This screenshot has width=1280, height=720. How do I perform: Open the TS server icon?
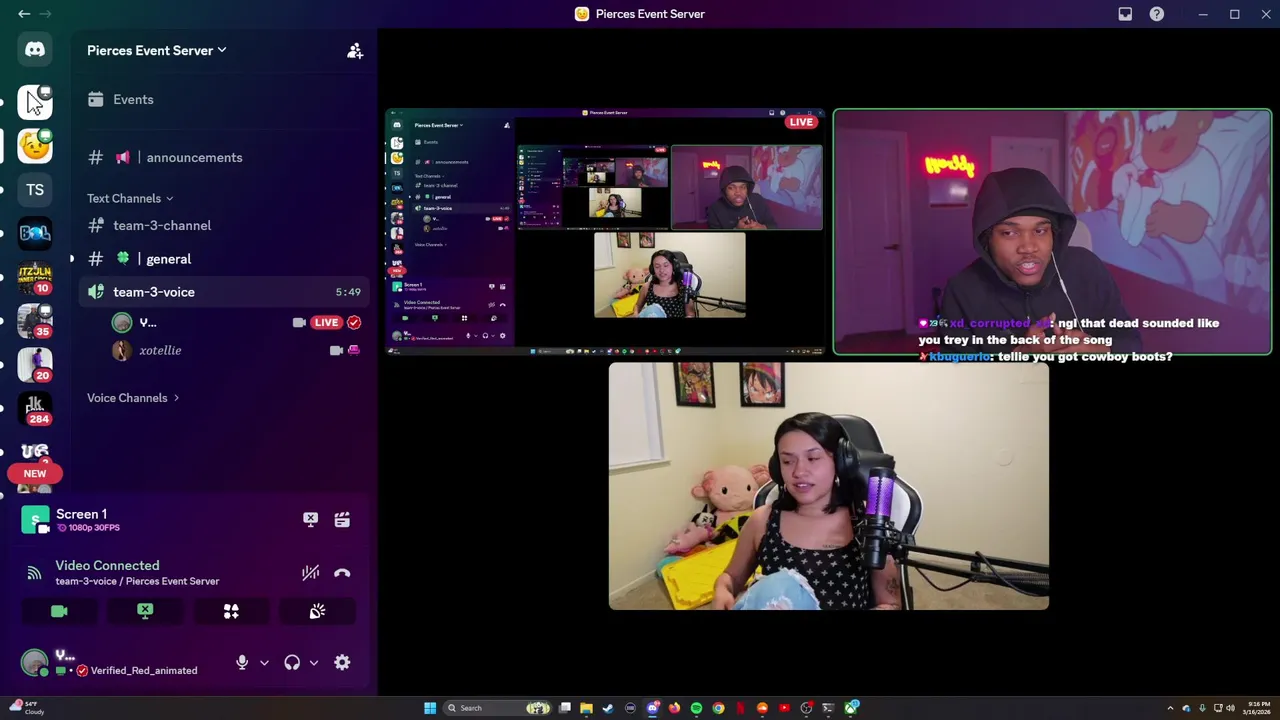pyautogui.click(x=35, y=190)
